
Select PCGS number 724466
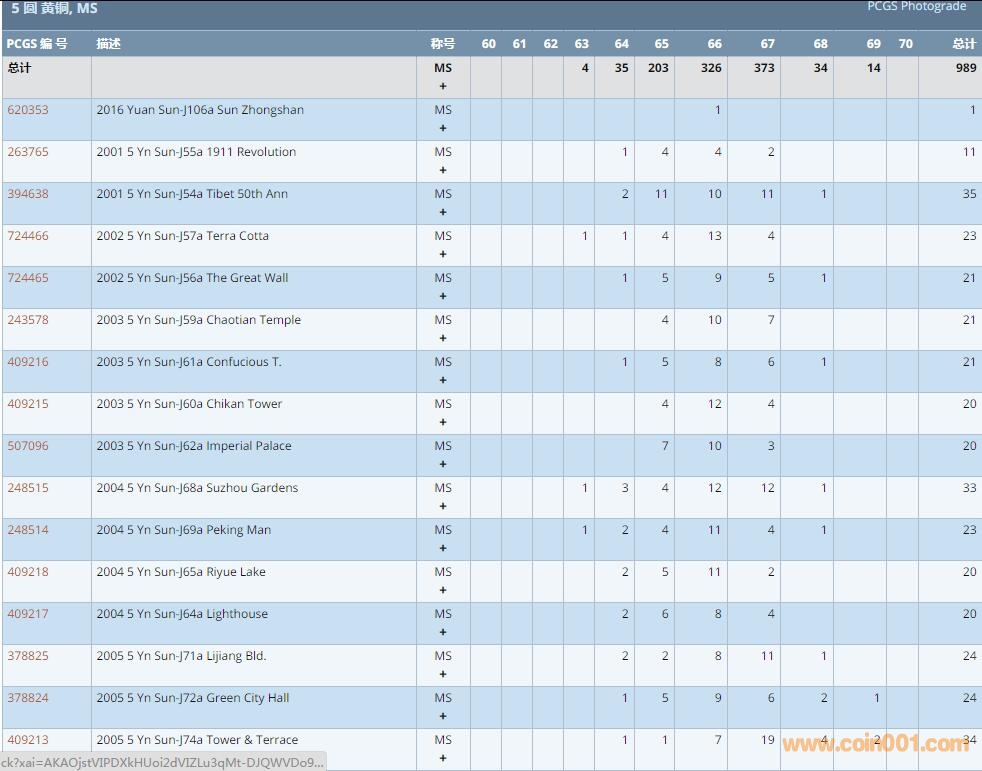28,236
